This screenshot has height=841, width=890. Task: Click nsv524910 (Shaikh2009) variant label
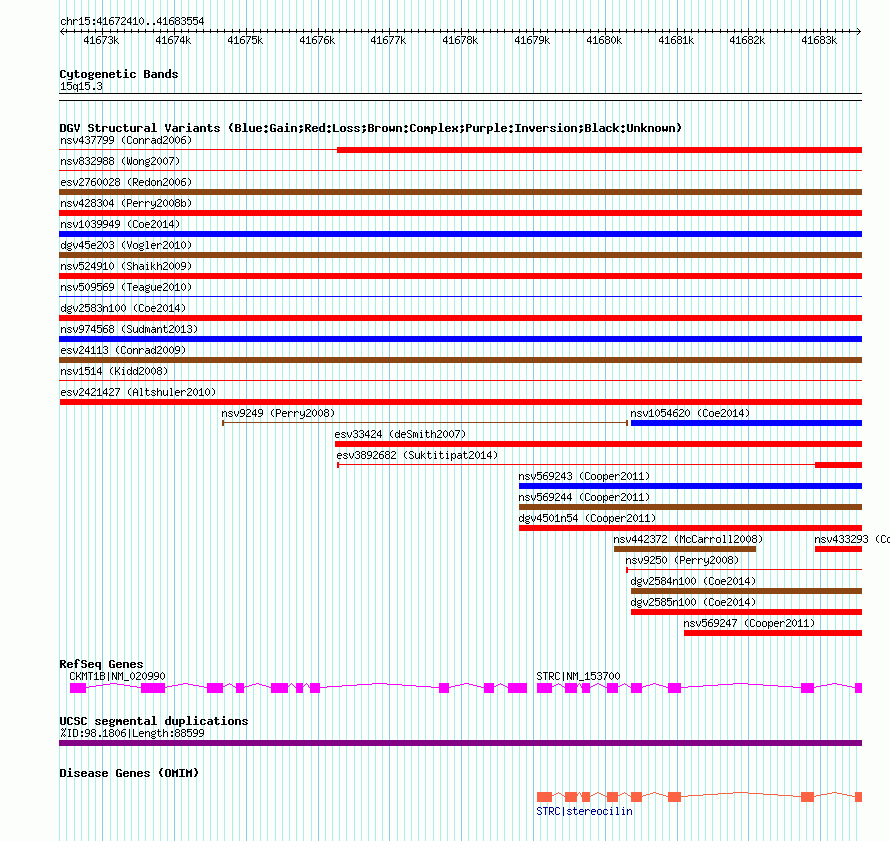[x=126, y=266]
